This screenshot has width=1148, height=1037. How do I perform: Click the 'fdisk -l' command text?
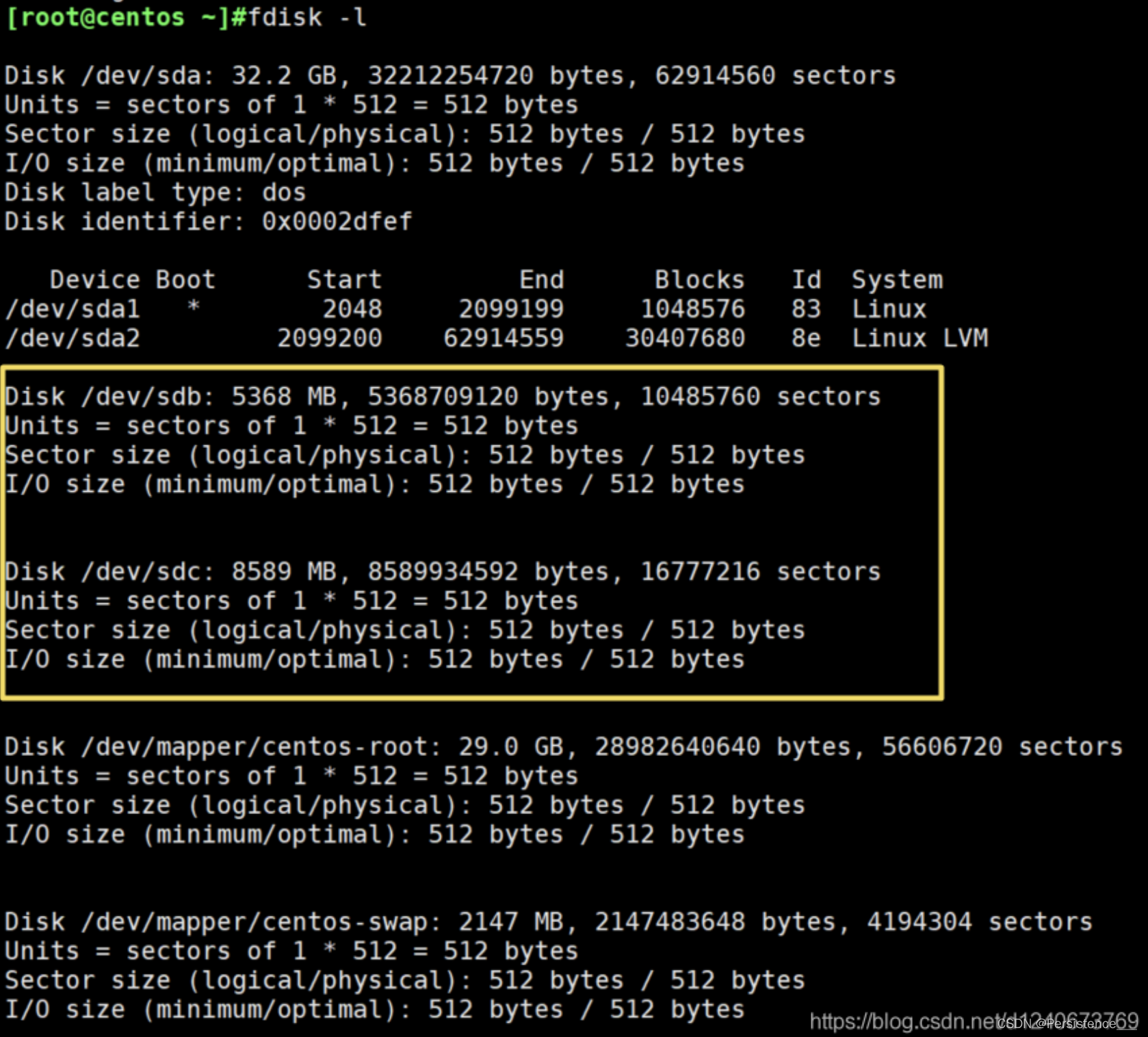click(x=307, y=17)
